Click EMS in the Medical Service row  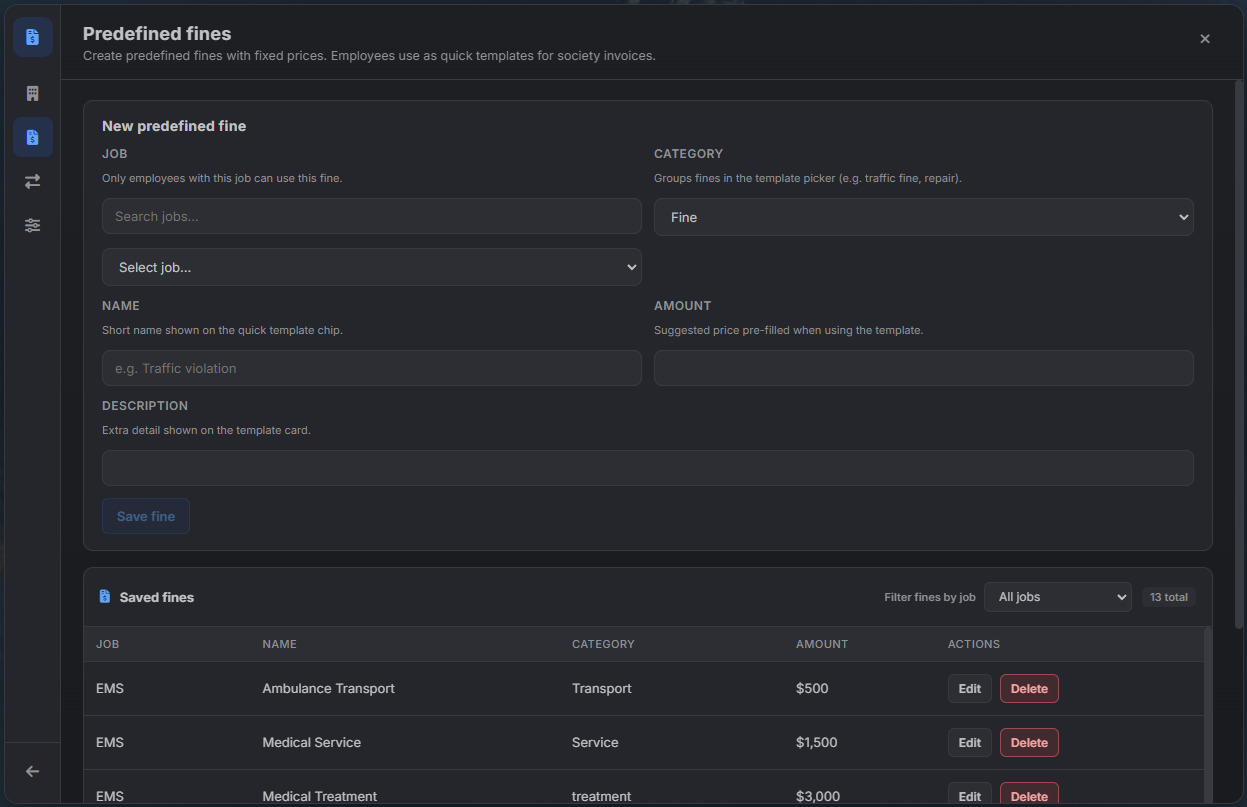click(110, 742)
